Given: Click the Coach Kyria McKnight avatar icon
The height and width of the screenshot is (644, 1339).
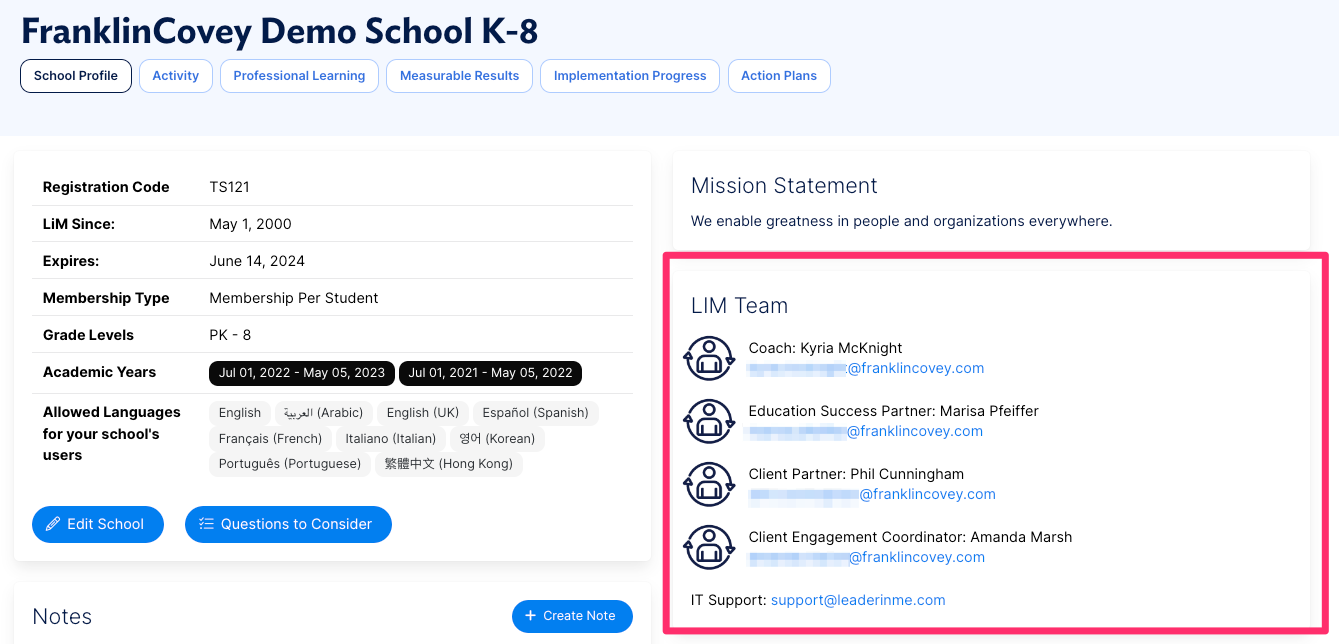Looking at the screenshot, I should coord(709,358).
